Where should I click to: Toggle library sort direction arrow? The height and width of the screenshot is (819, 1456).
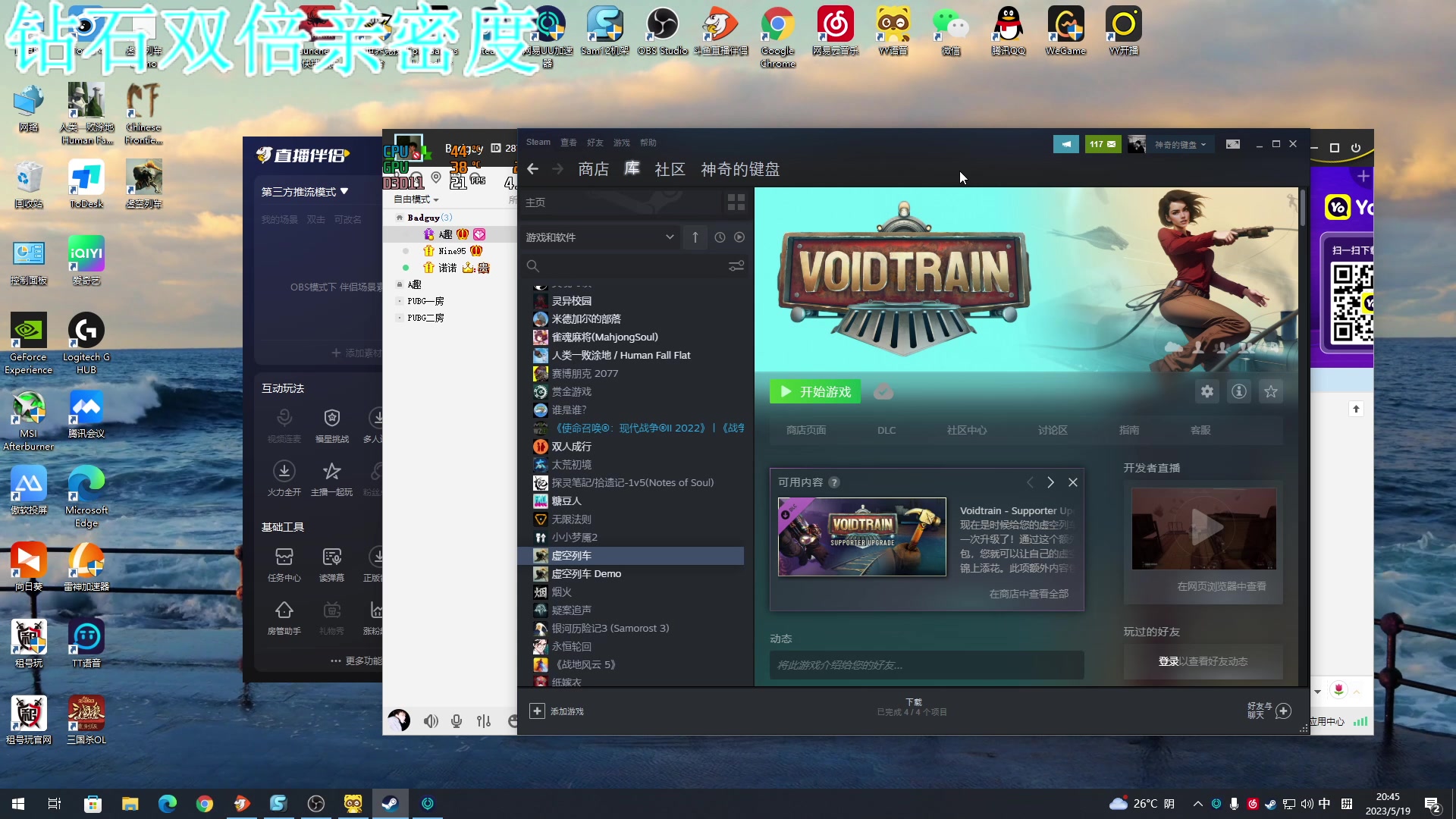point(695,237)
